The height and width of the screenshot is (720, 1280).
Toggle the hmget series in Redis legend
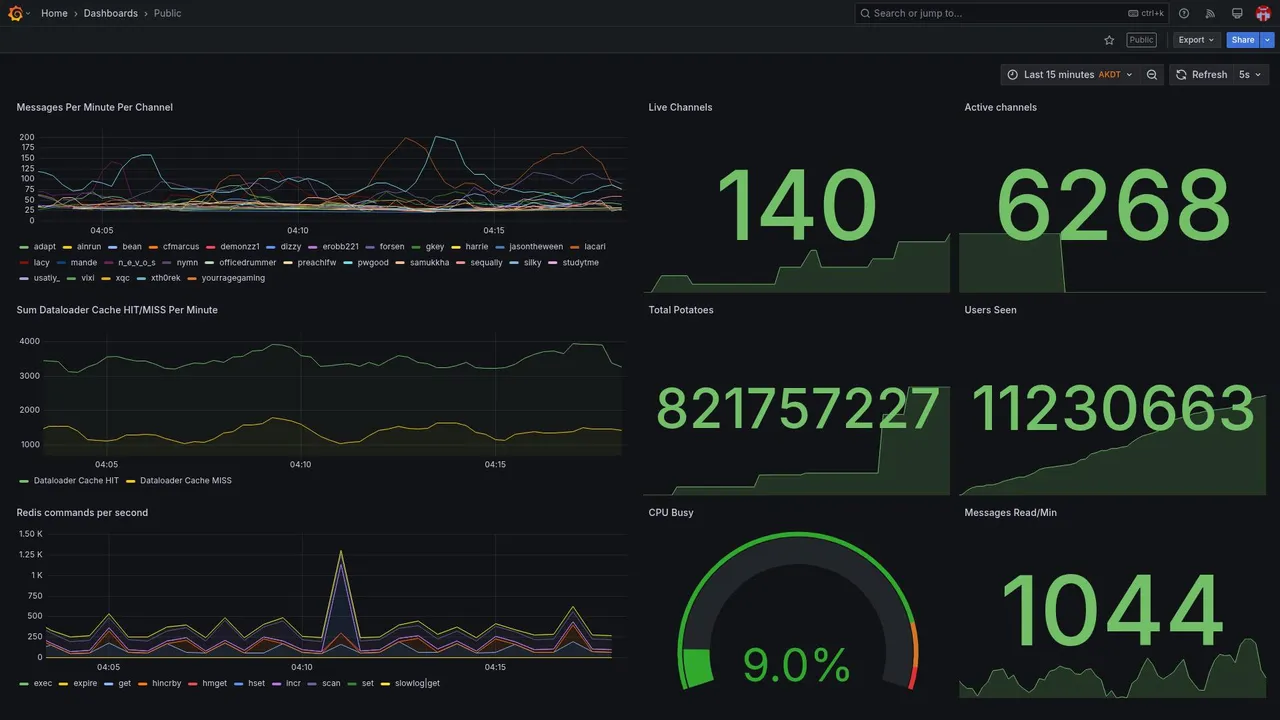point(208,684)
